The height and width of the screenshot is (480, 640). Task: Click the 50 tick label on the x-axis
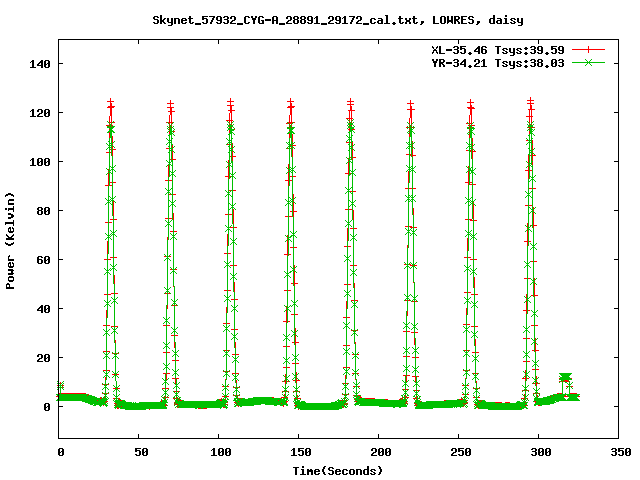click(141, 452)
